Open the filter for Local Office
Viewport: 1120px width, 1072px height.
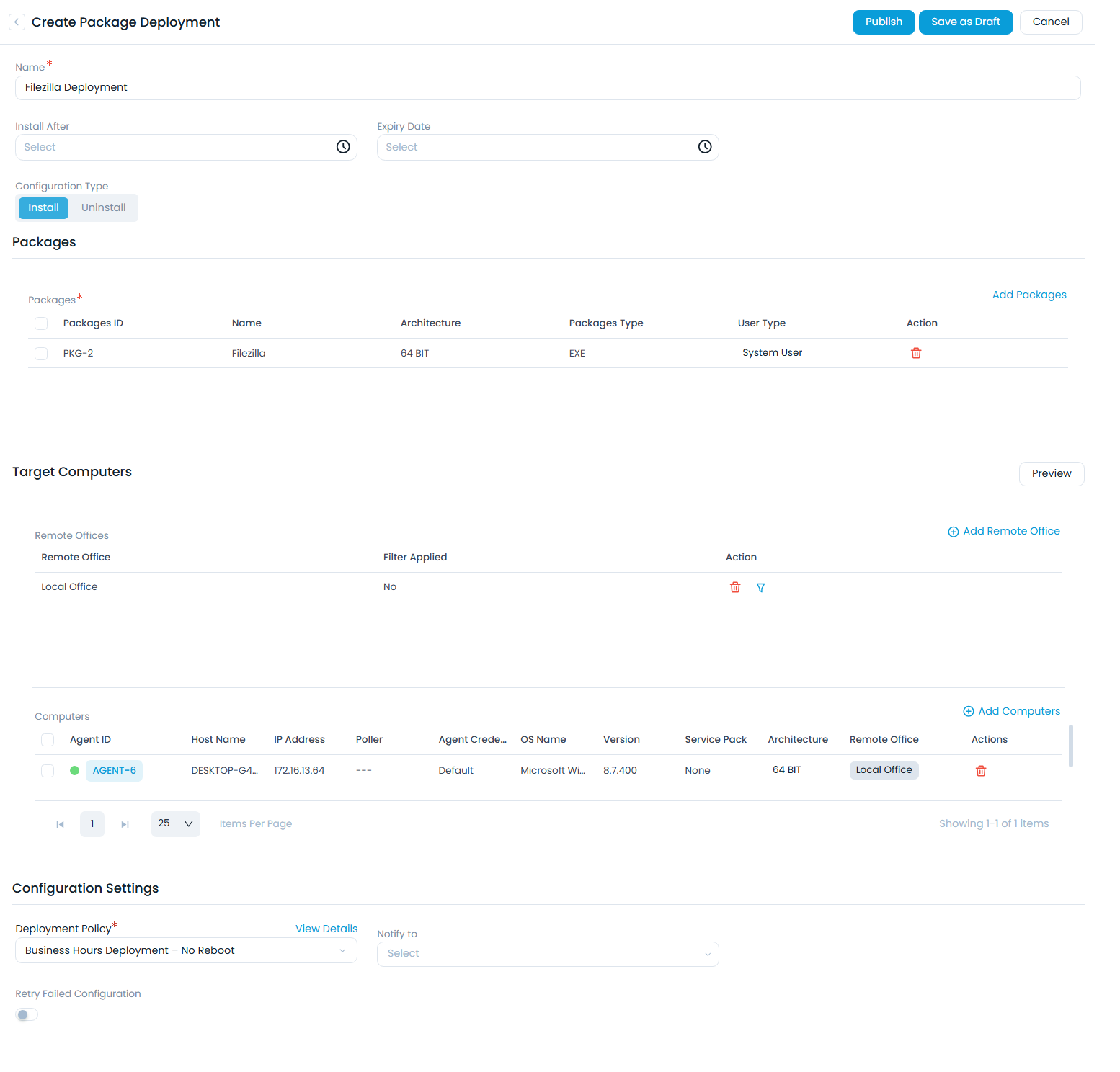coord(760,587)
